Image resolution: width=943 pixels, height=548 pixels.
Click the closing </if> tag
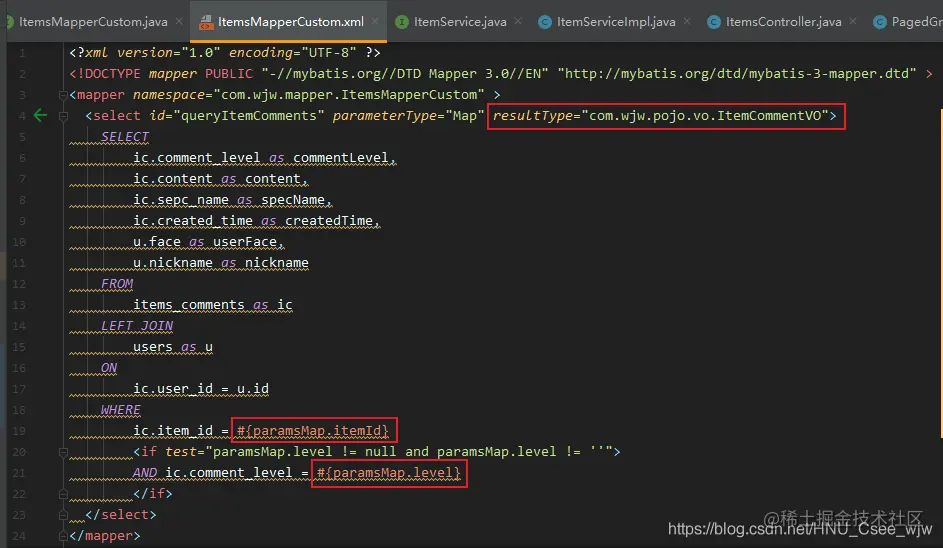[153, 494]
